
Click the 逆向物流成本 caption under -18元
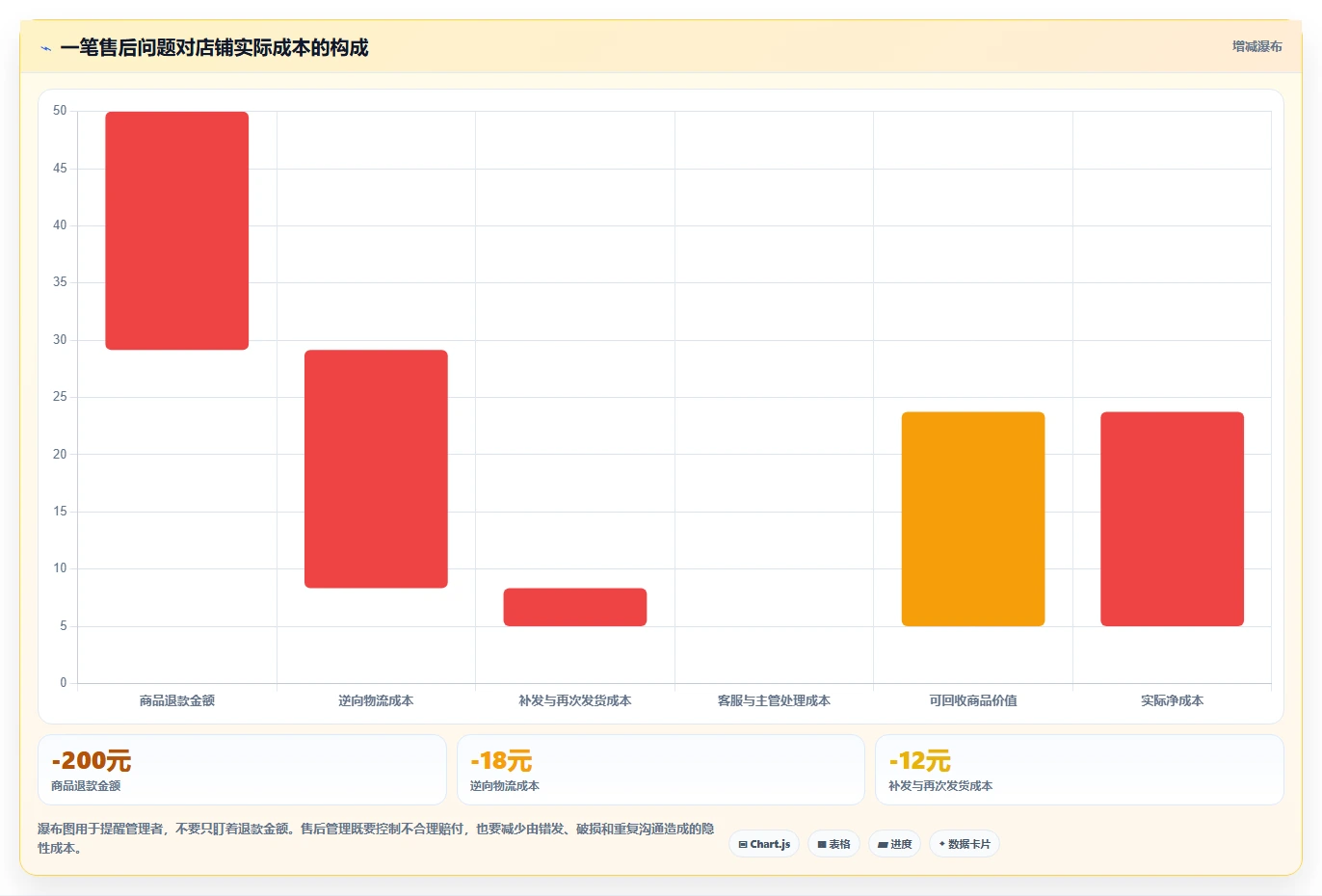pyautogui.click(x=505, y=786)
